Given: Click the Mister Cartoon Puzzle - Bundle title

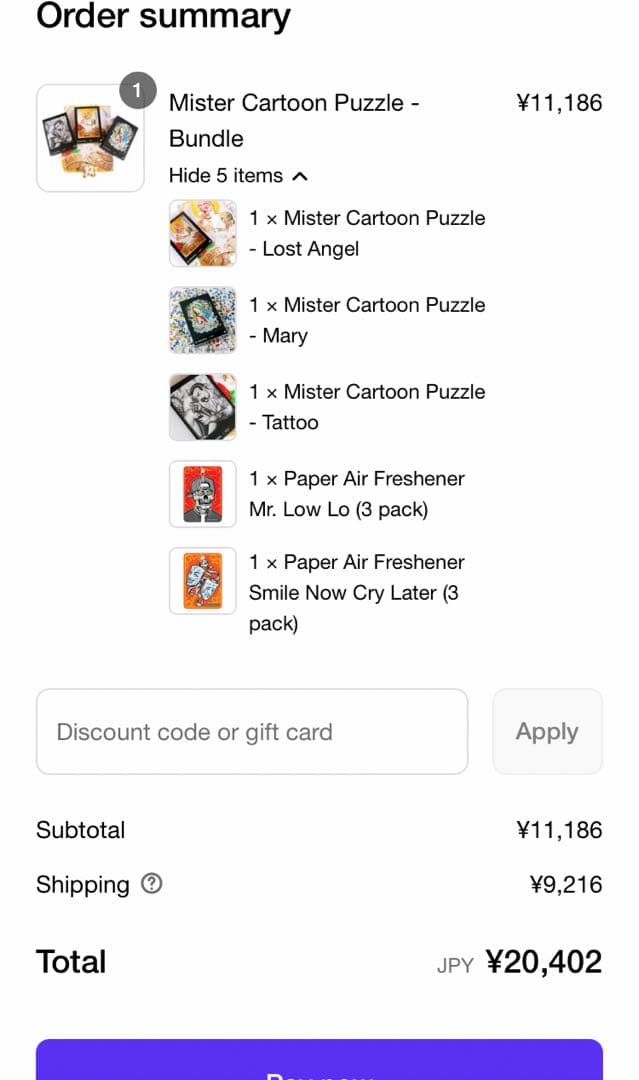Looking at the screenshot, I should (x=294, y=120).
